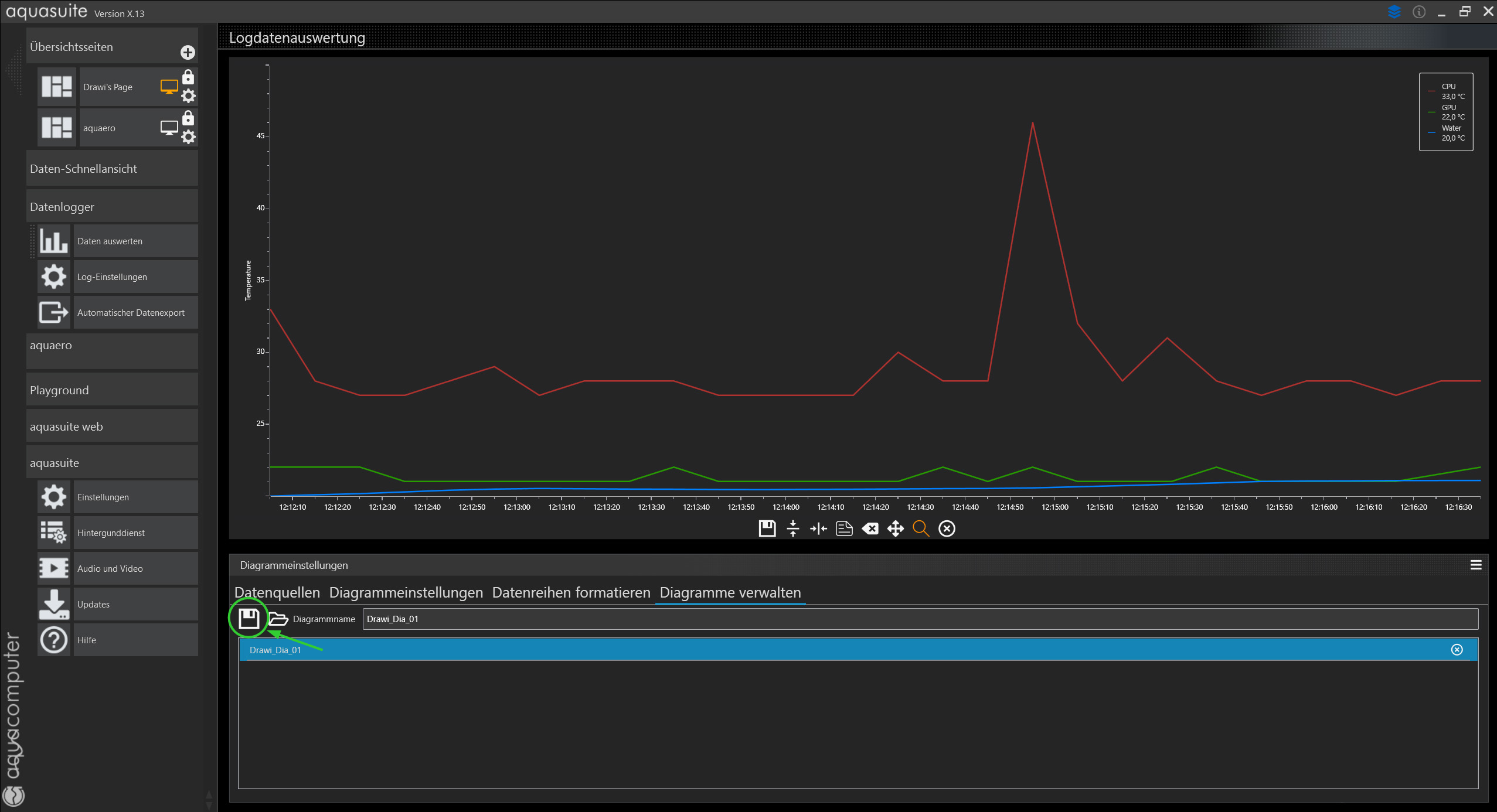Save diagram with circled floppy icon

click(x=249, y=619)
